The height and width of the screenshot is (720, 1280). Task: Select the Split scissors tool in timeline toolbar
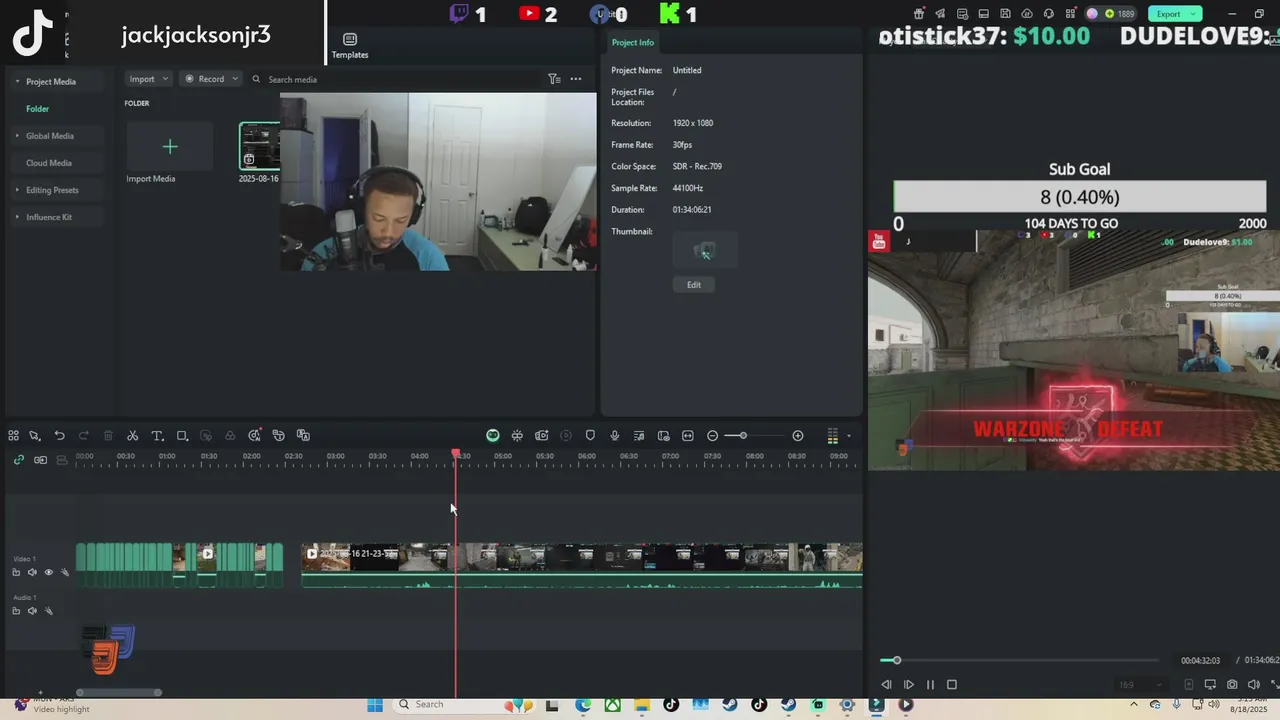132,436
